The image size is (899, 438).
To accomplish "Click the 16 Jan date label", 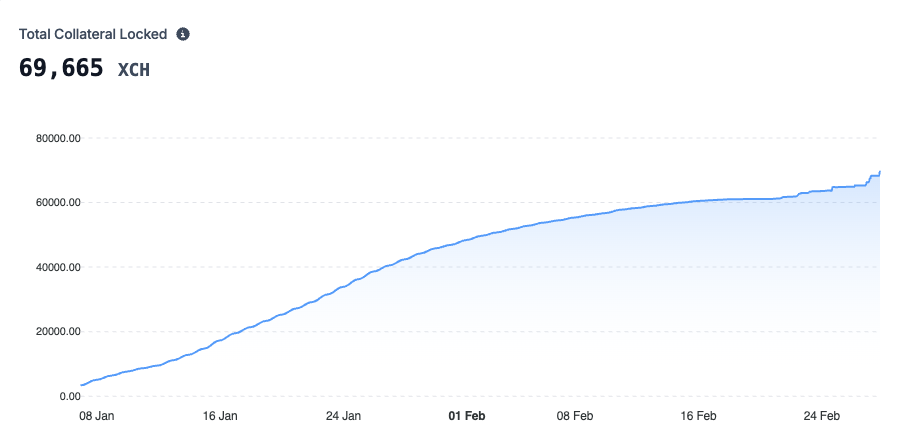I will [220, 416].
